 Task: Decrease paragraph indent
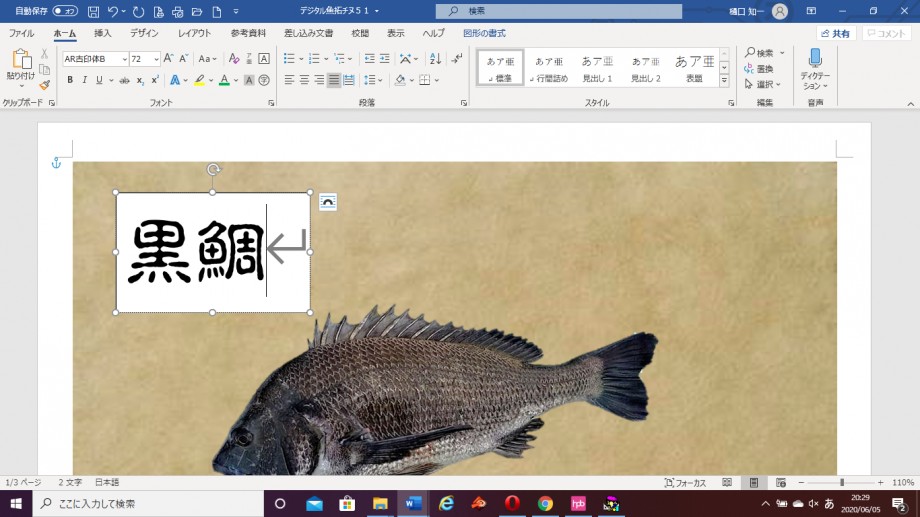pos(369,59)
